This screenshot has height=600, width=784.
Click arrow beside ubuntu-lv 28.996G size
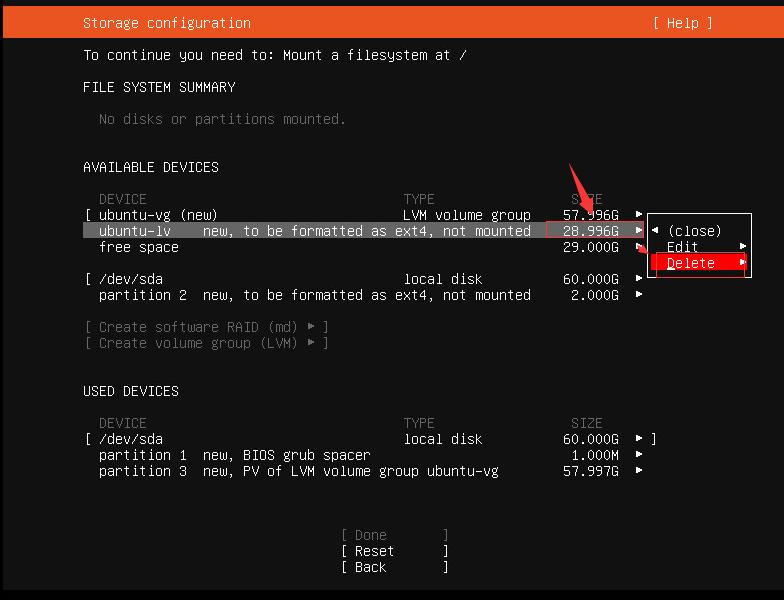pos(639,231)
